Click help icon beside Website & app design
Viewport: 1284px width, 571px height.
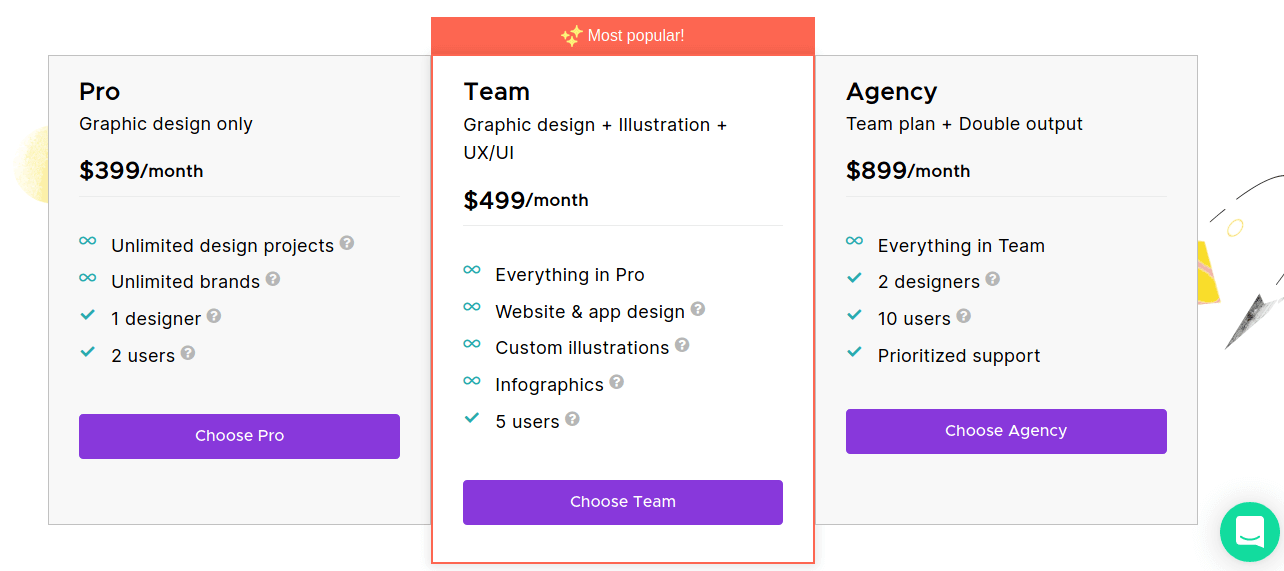pos(698,309)
